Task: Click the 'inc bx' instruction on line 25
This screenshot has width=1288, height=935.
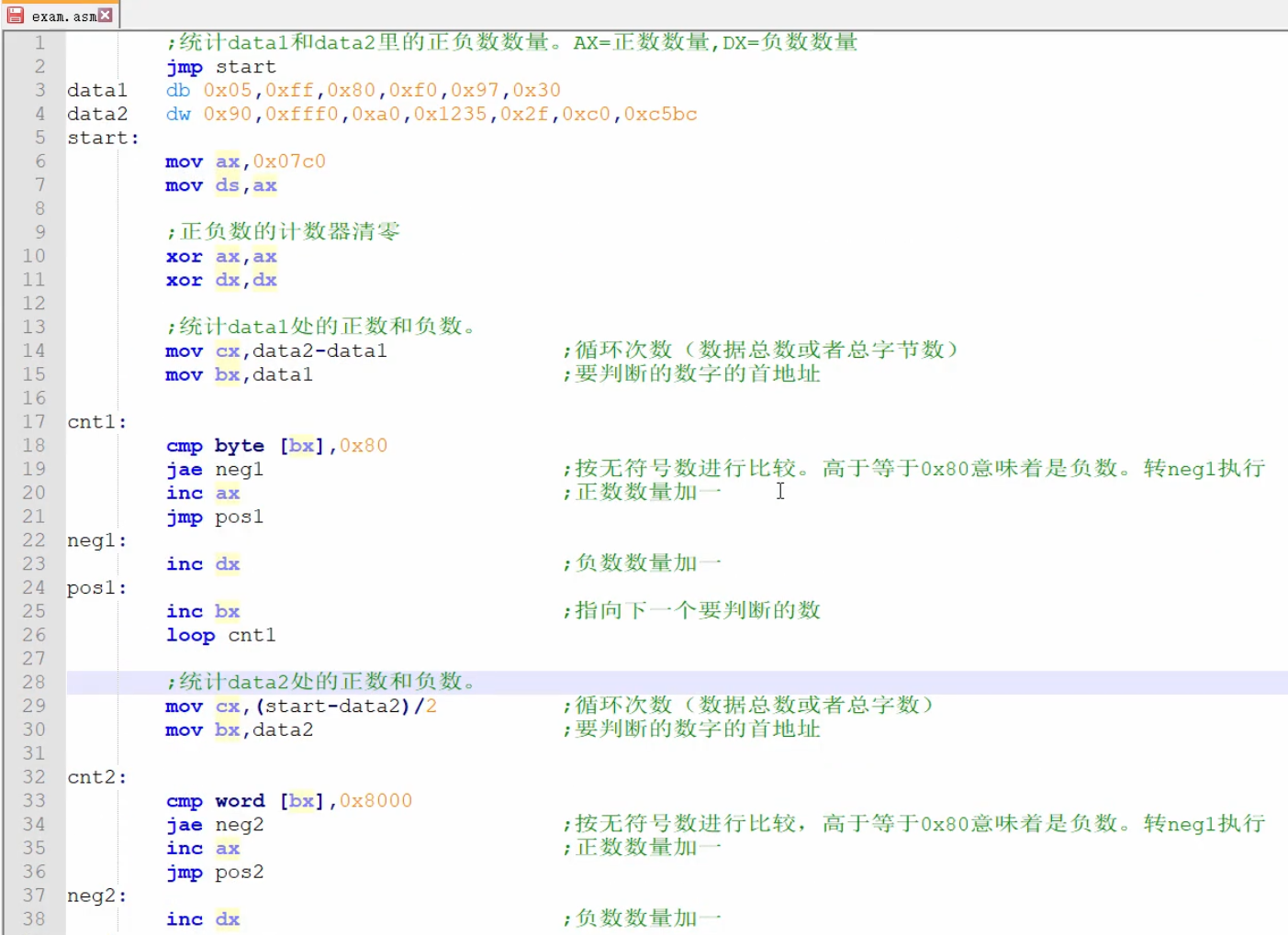Action: click(x=203, y=611)
